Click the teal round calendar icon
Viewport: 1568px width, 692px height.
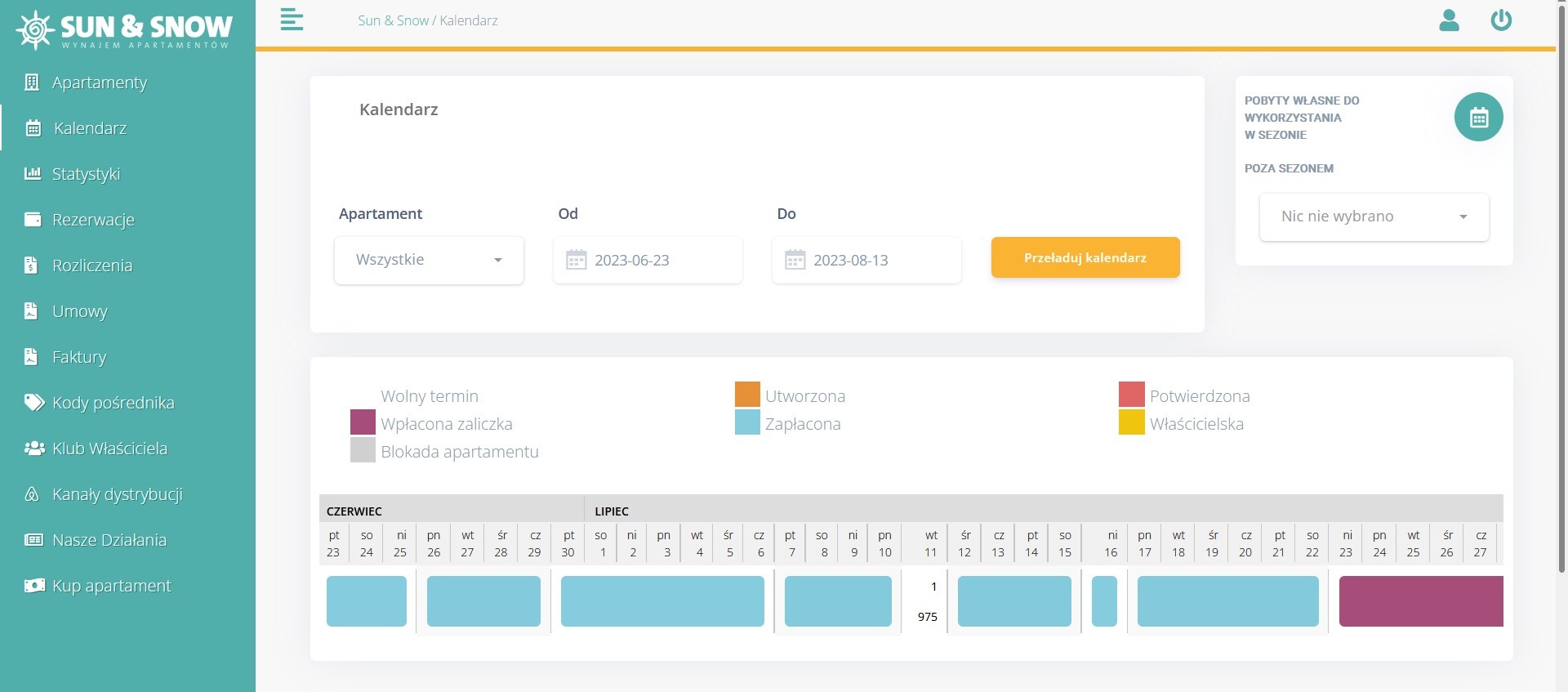pos(1478,118)
